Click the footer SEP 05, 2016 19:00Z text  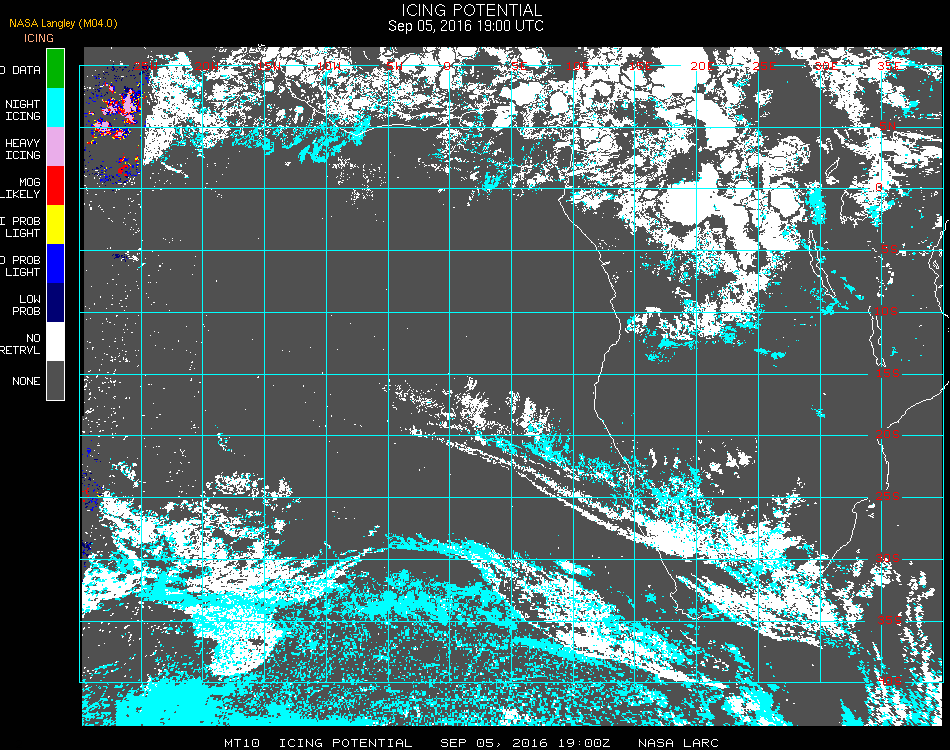point(525,743)
